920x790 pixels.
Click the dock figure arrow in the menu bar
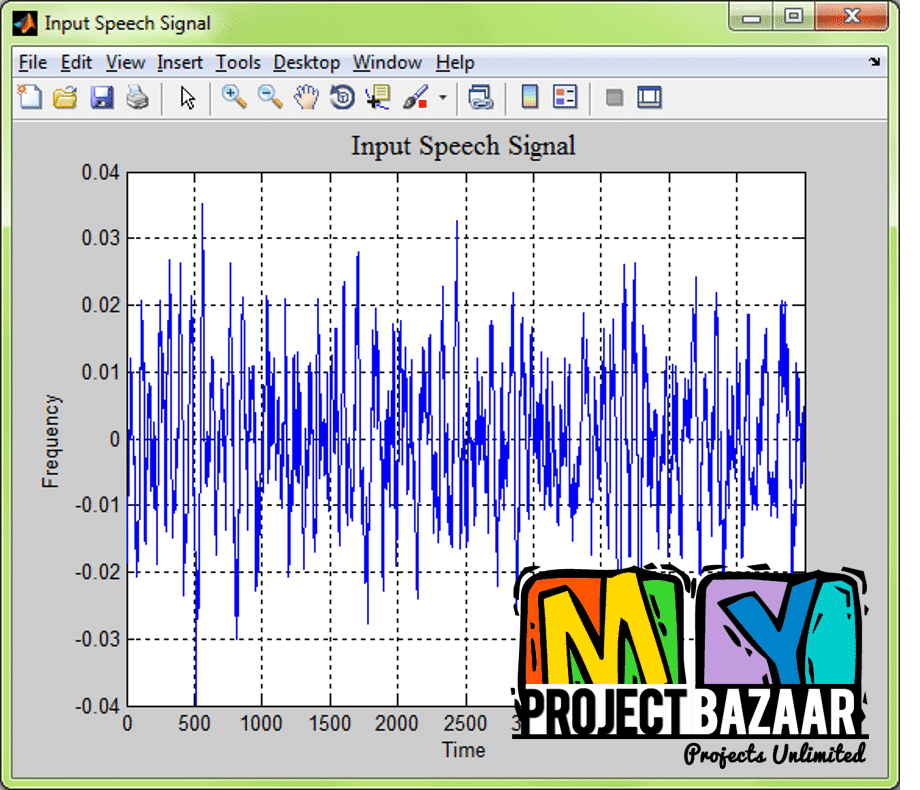point(874,62)
